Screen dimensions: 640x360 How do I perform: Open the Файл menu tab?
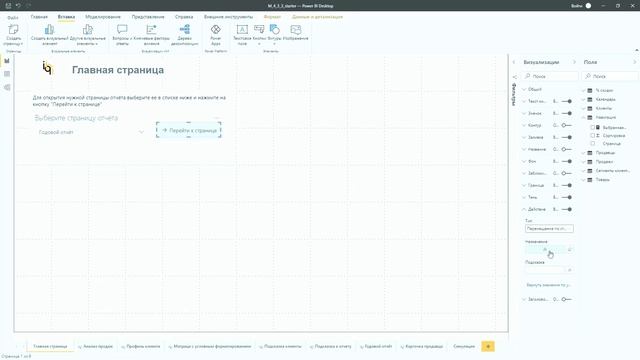click(x=13, y=17)
